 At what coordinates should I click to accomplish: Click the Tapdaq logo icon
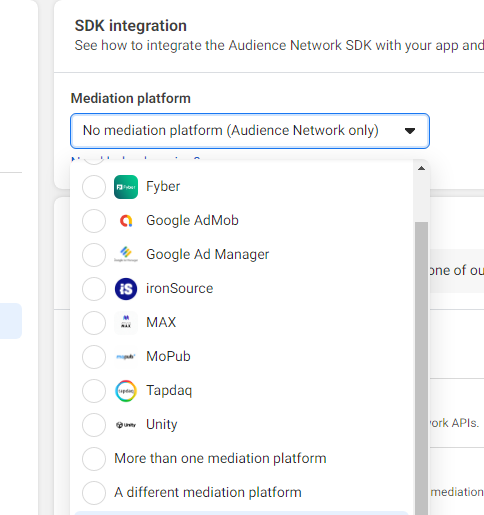(126, 391)
